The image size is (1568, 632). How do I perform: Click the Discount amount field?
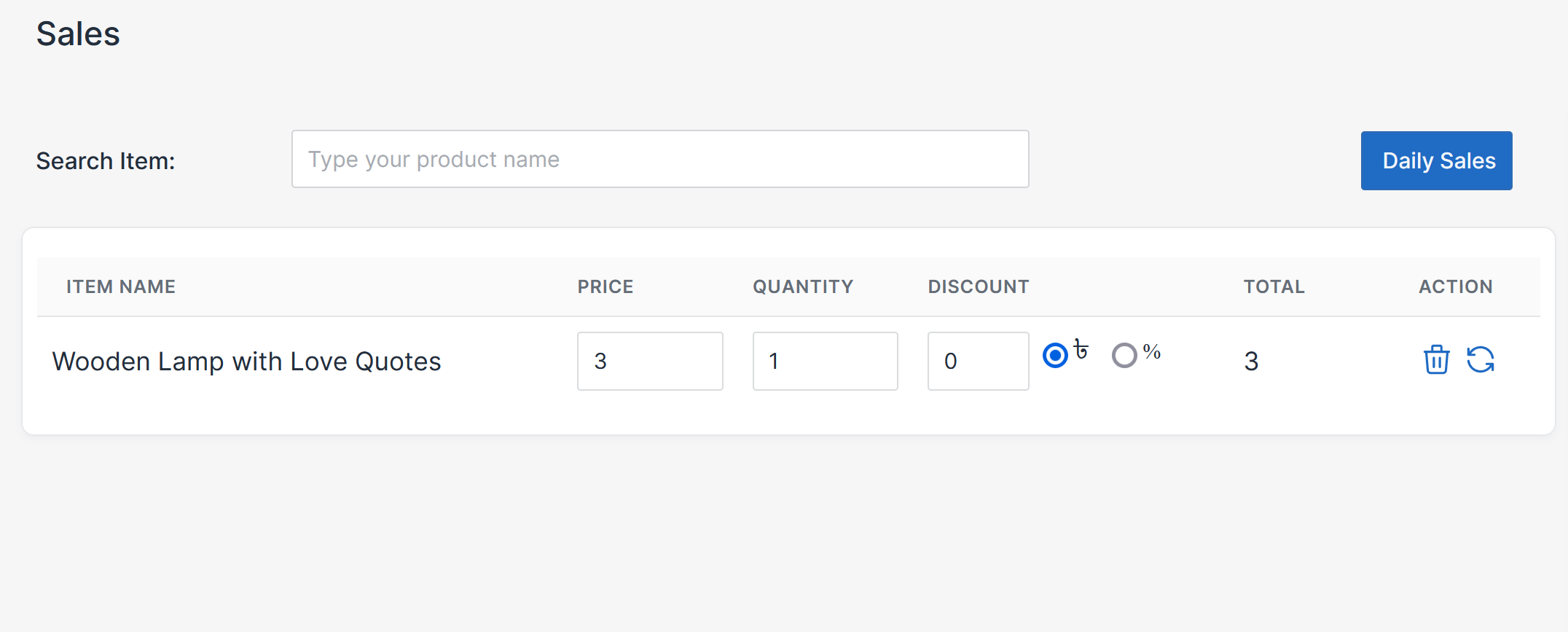click(x=978, y=361)
